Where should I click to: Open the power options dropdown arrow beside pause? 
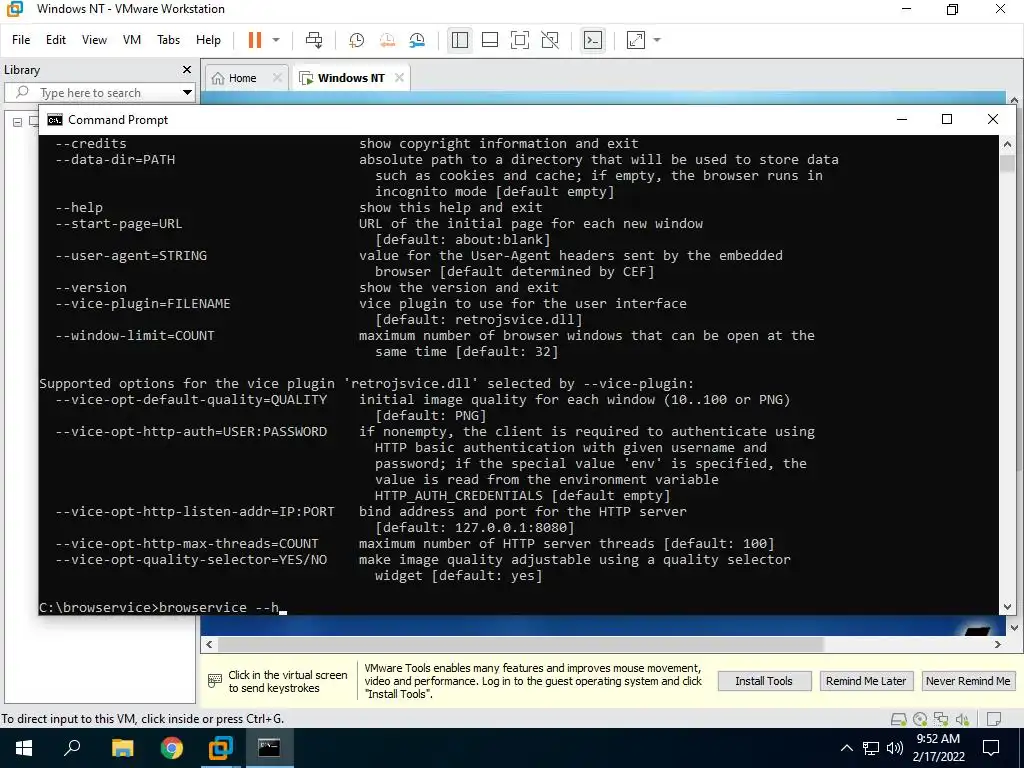pos(276,40)
